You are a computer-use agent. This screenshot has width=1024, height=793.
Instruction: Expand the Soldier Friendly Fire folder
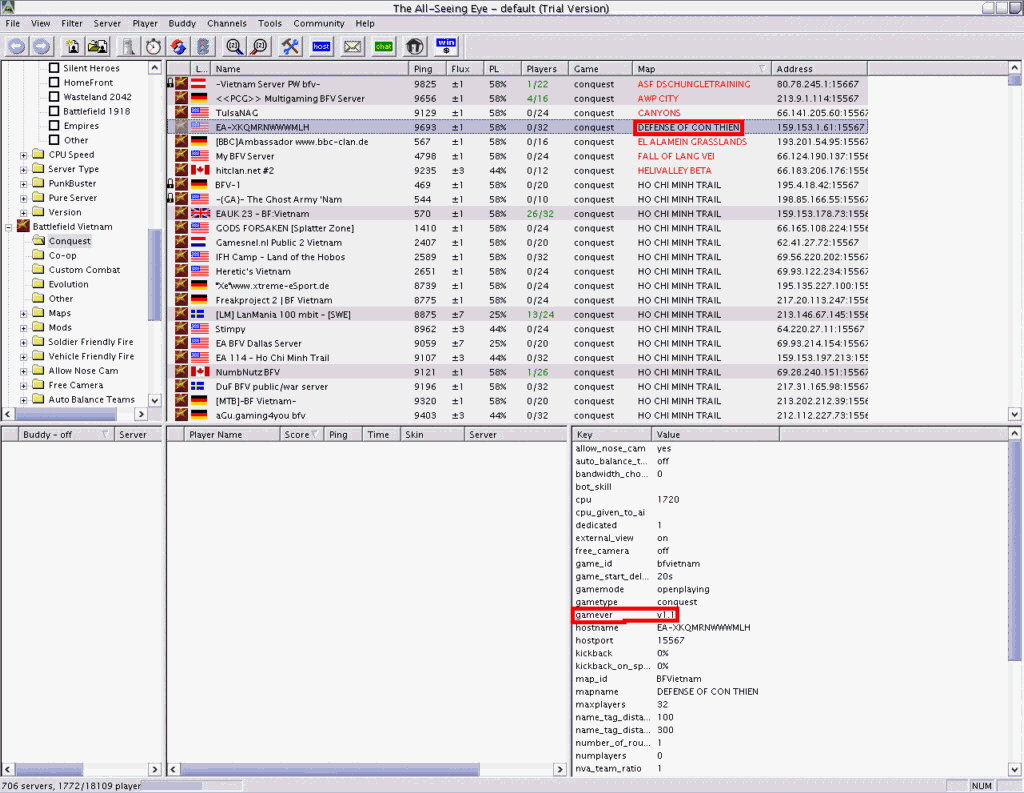[24, 342]
